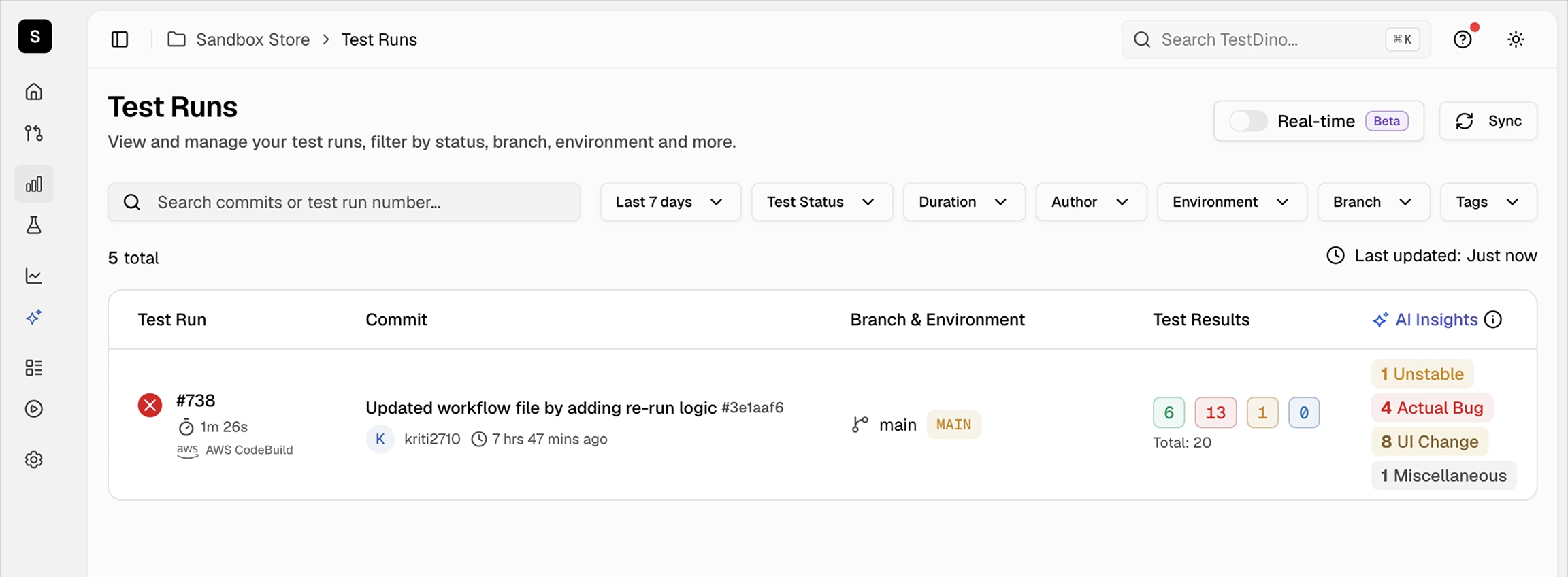Click the Total: 20 text
The width and height of the screenshot is (1568, 577).
click(1182, 443)
